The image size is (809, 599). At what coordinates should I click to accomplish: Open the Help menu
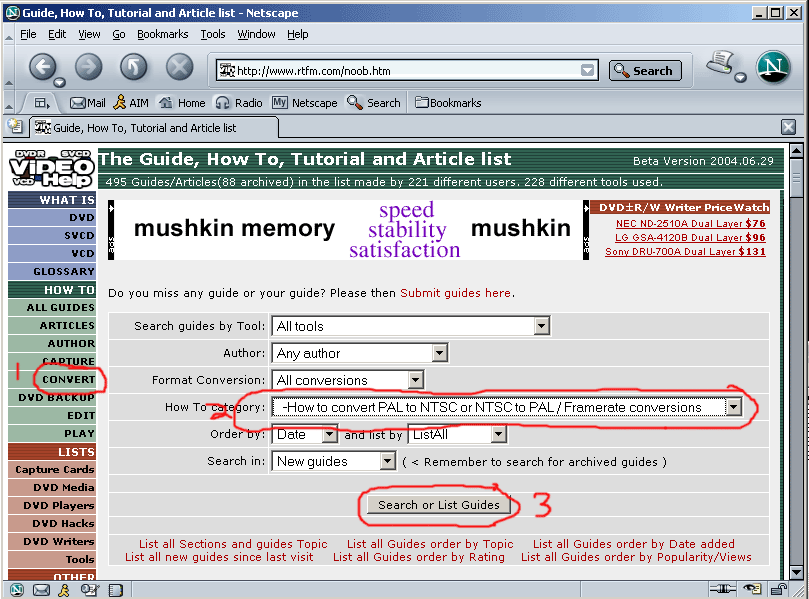point(298,35)
